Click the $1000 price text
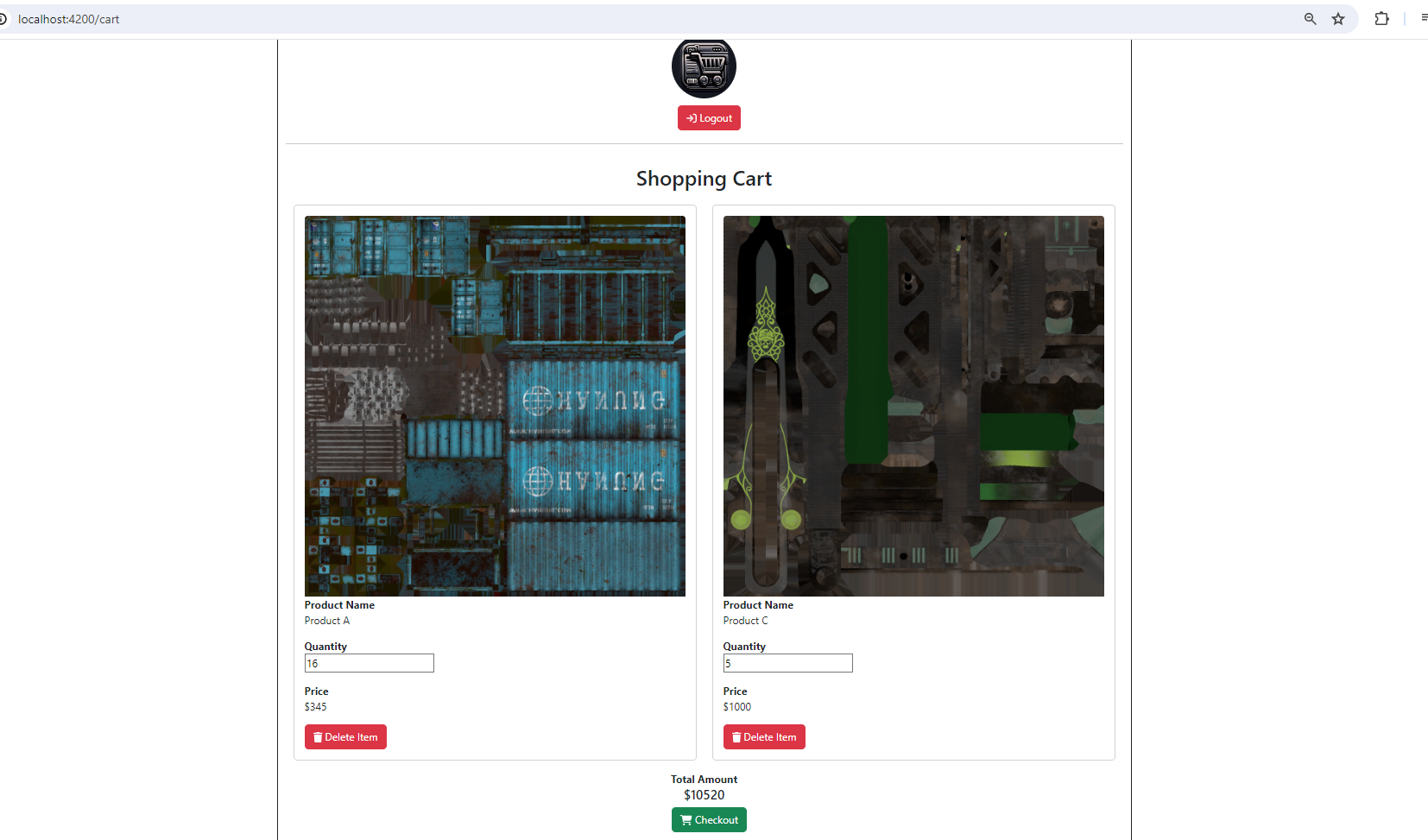This screenshot has height=840, width=1428. tap(737, 707)
